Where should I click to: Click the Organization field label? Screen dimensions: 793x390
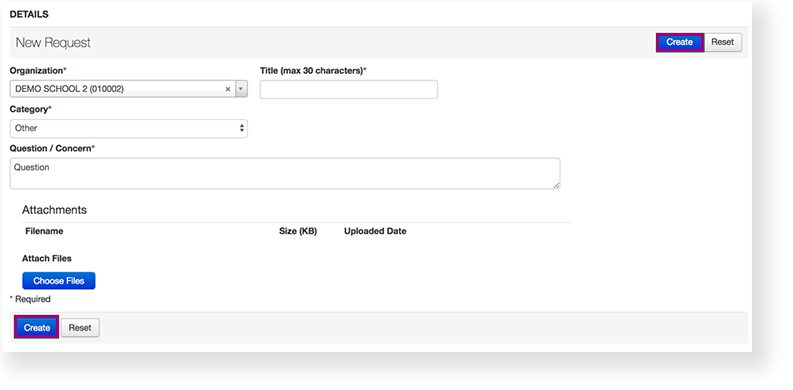pyautogui.click(x=38, y=71)
